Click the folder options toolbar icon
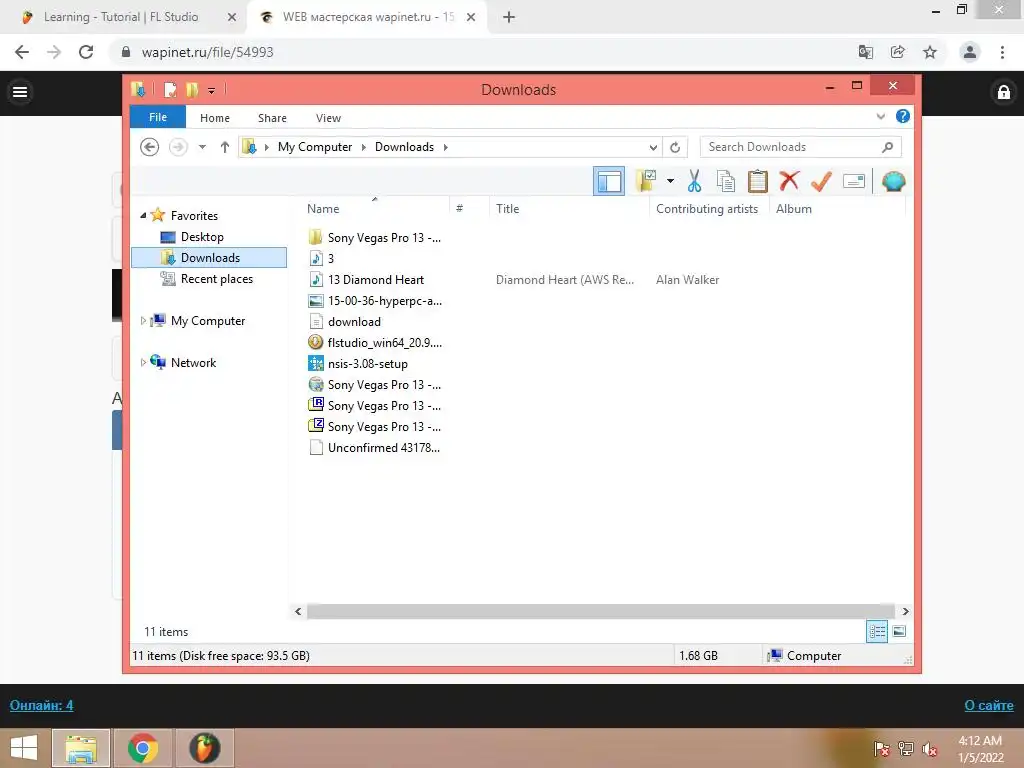 pos(646,181)
